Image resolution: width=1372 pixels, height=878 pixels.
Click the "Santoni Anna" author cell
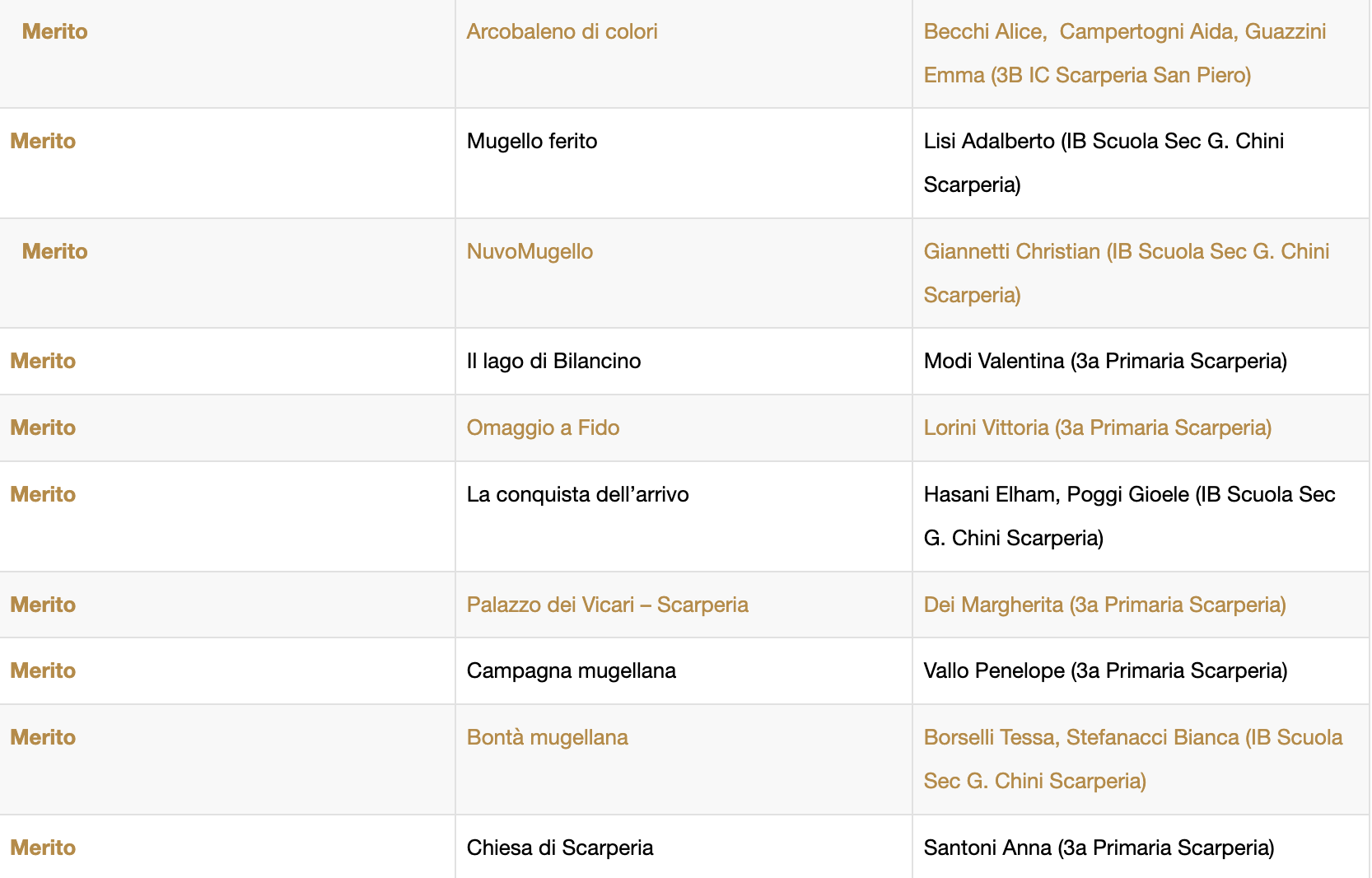(x=1099, y=848)
